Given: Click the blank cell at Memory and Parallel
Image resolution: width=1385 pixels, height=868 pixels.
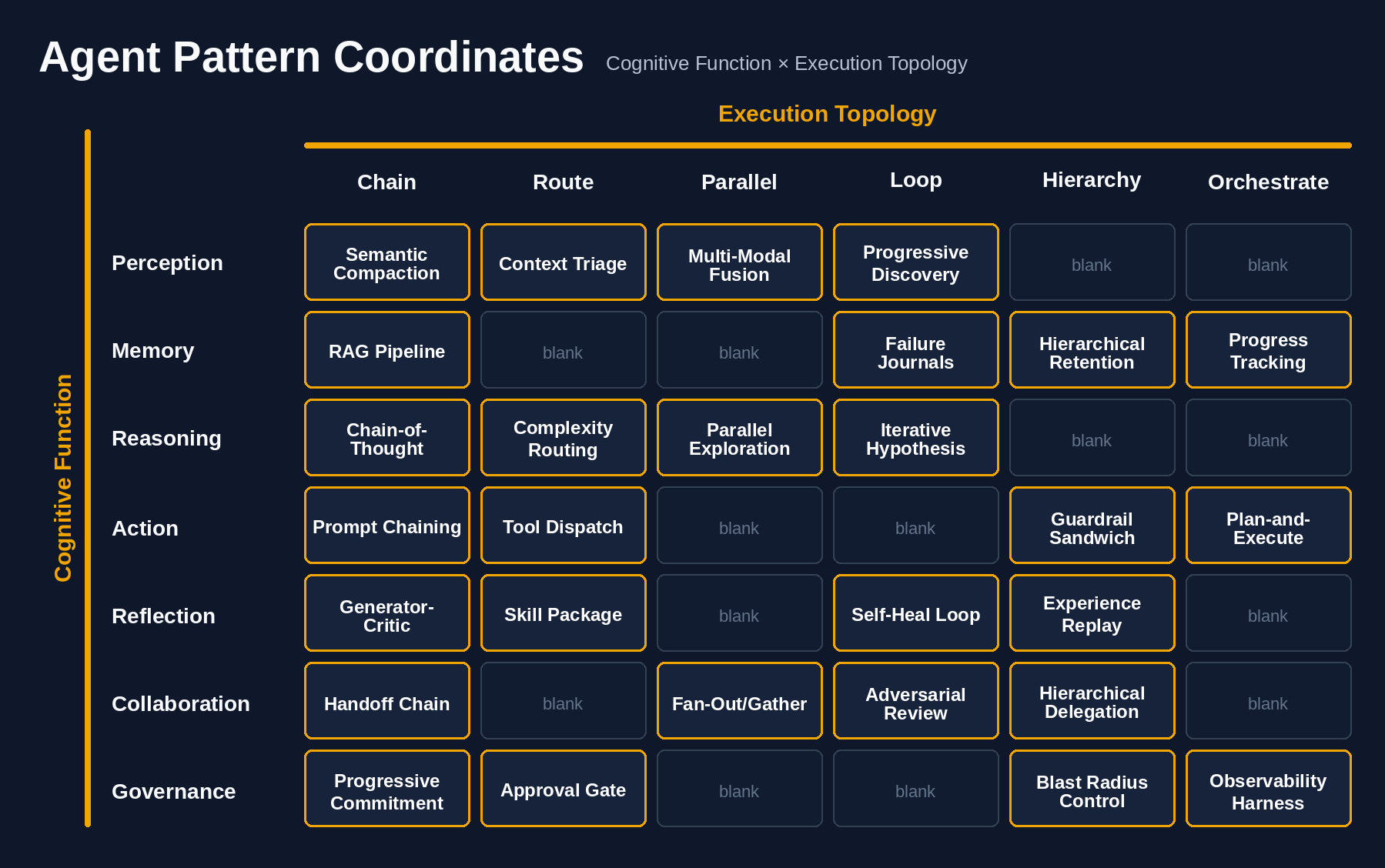Looking at the screenshot, I should coord(739,350).
